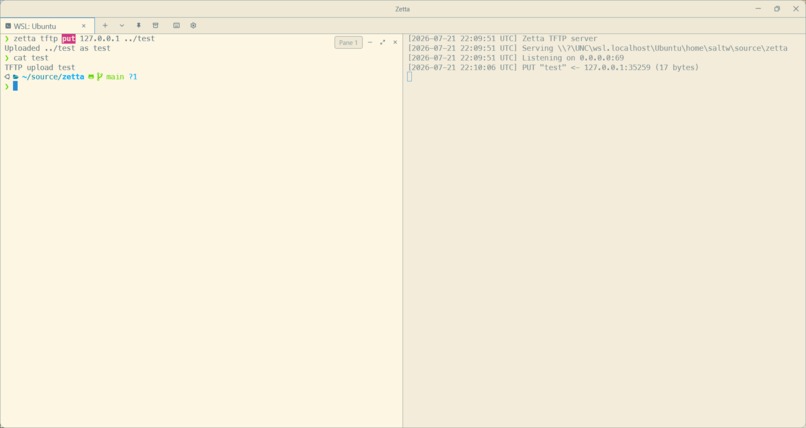Maximize Pane 1 with the expand arrows icon
The height and width of the screenshot is (428, 806).
(x=382, y=43)
